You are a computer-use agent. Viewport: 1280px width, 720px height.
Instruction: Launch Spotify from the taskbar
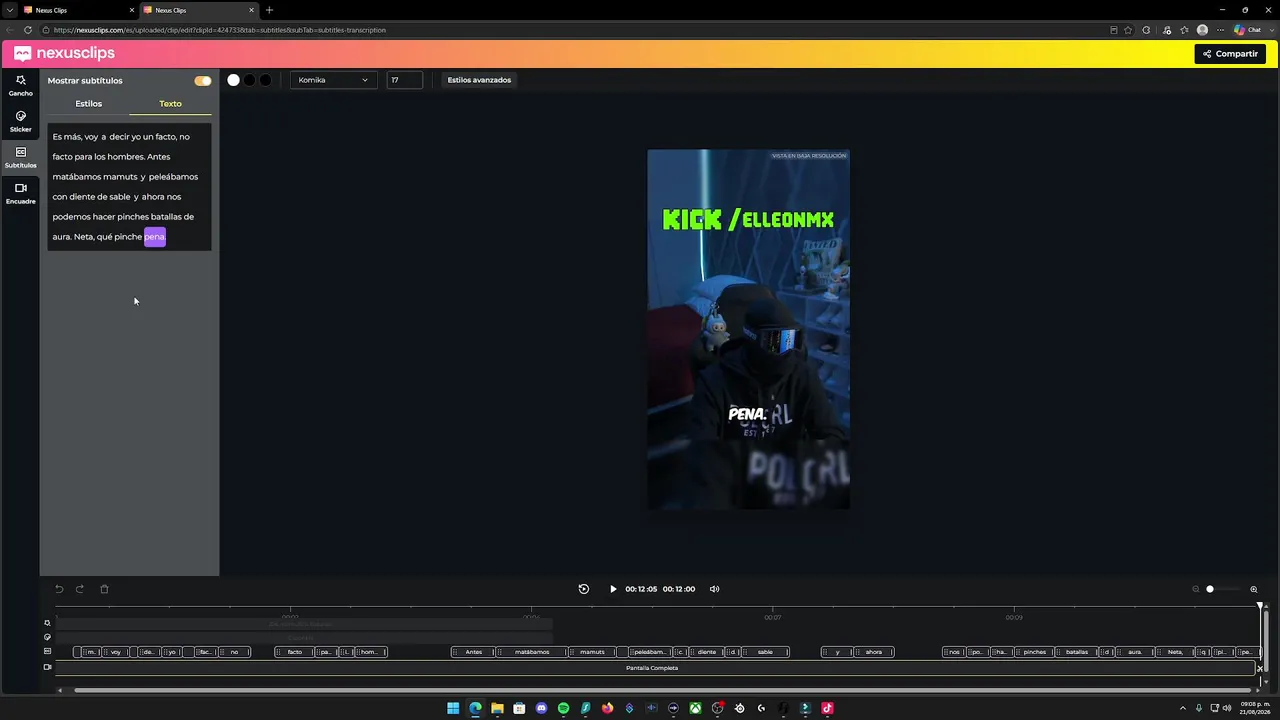tap(563, 708)
